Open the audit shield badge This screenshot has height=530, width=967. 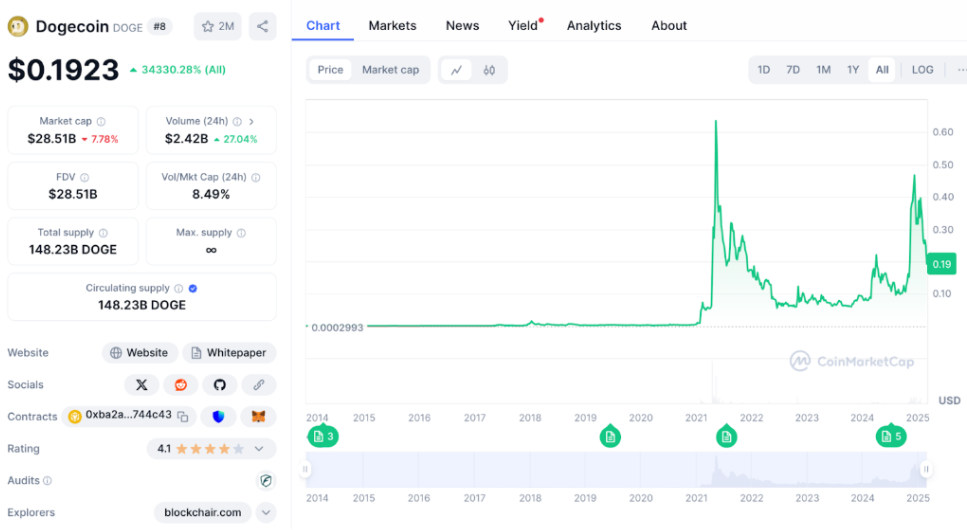(x=266, y=481)
